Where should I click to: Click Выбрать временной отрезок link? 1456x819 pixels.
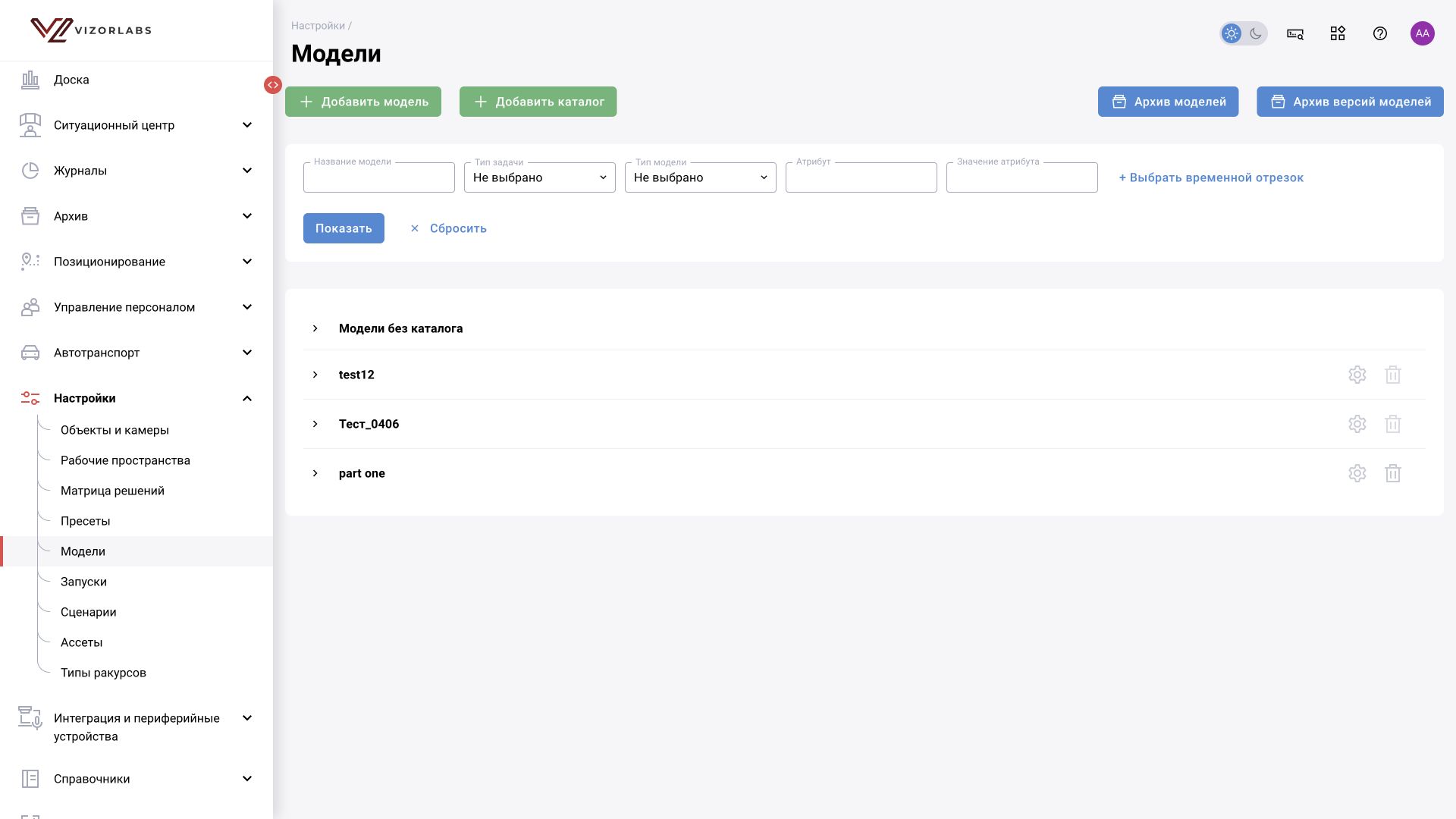[1211, 177]
